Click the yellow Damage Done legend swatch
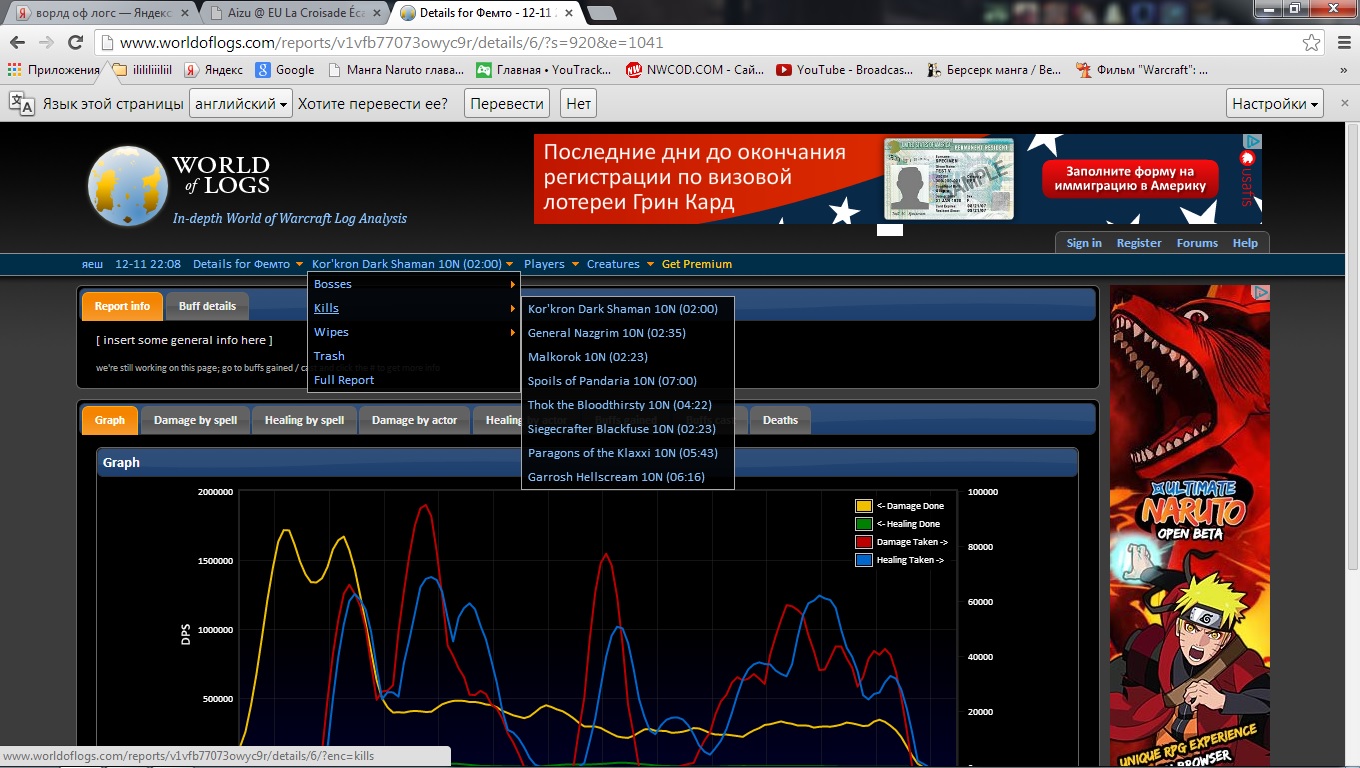1360x768 pixels. tap(864, 506)
